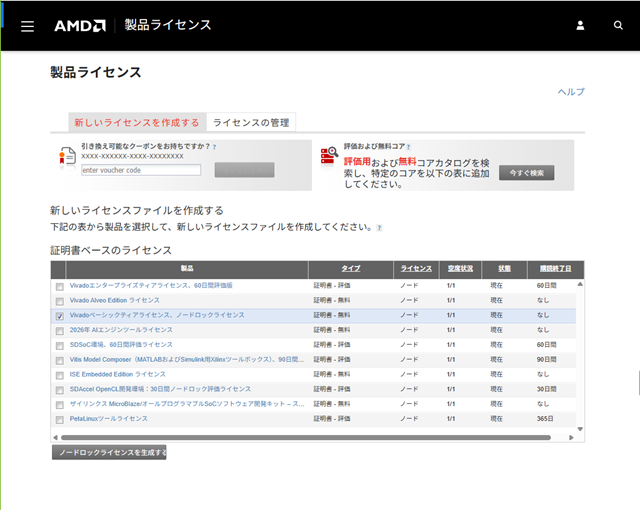
Task: Click 製品ライセンス header title text
Action: [168, 25]
